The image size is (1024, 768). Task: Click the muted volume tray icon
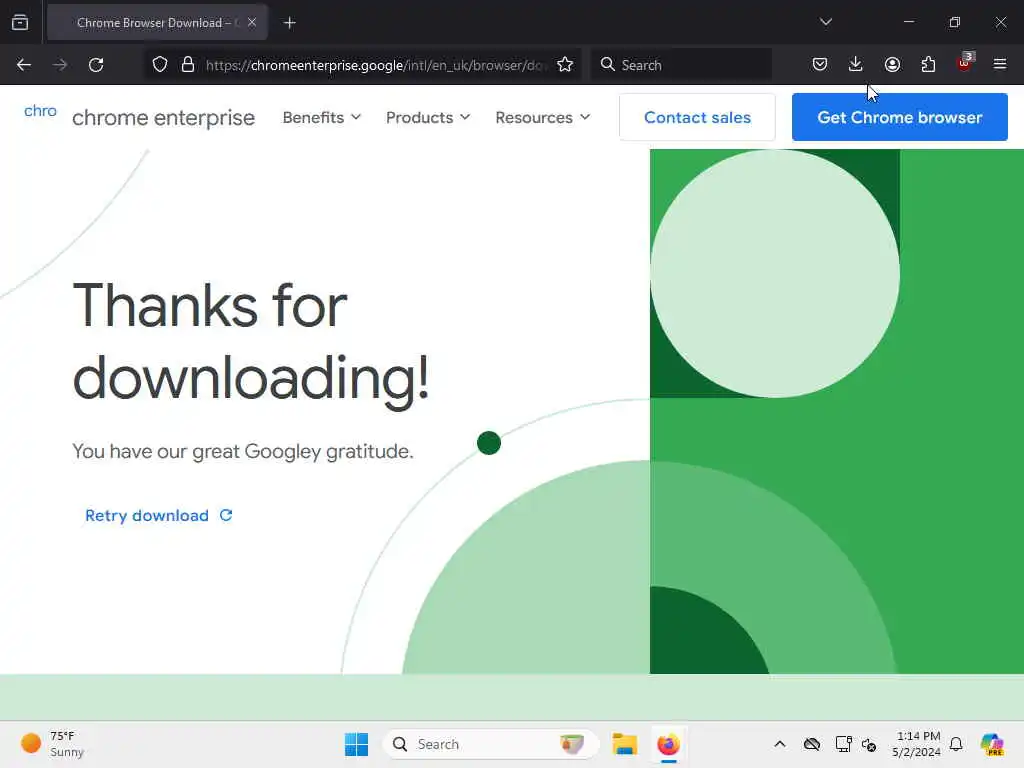point(869,744)
